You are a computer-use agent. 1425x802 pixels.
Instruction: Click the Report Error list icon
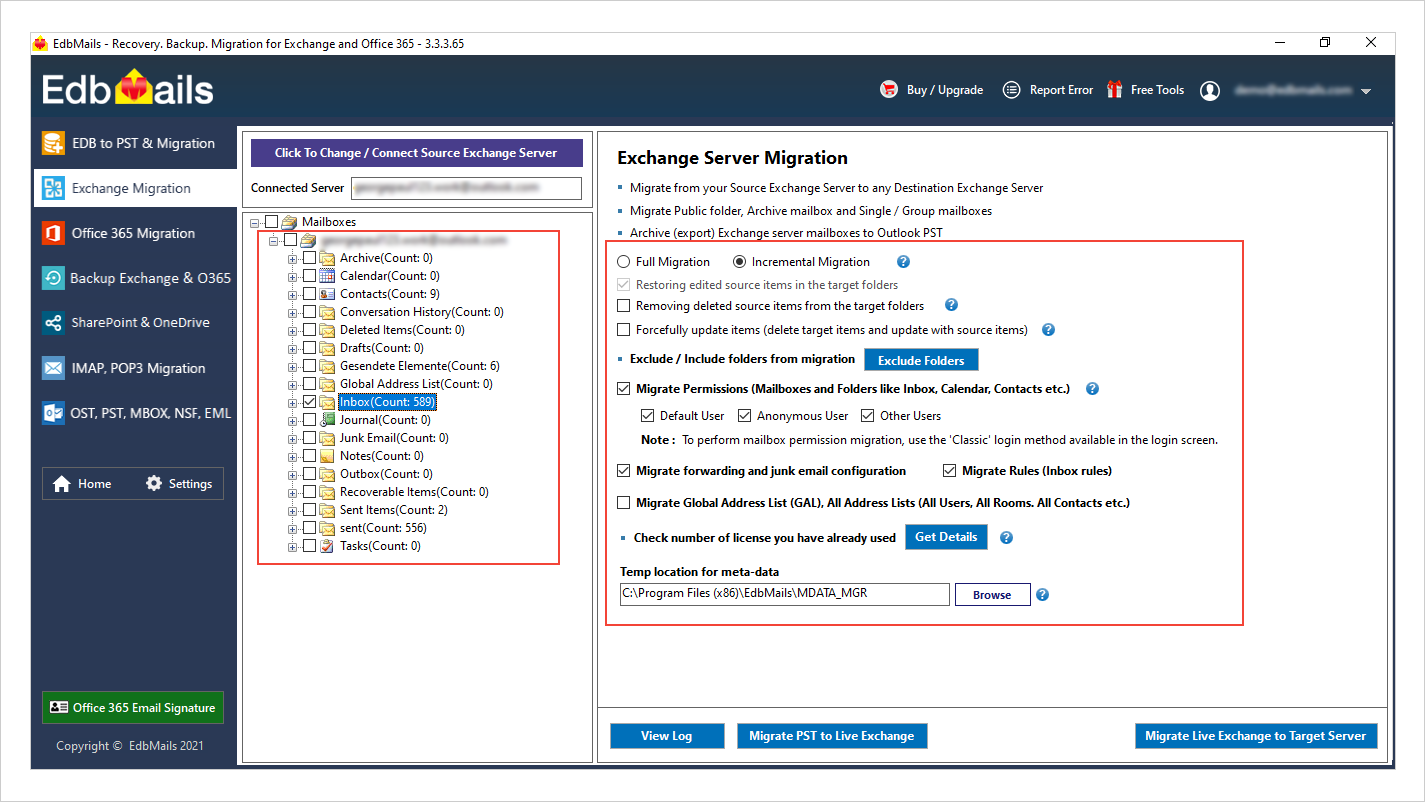pyautogui.click(x=1012, y=89)
